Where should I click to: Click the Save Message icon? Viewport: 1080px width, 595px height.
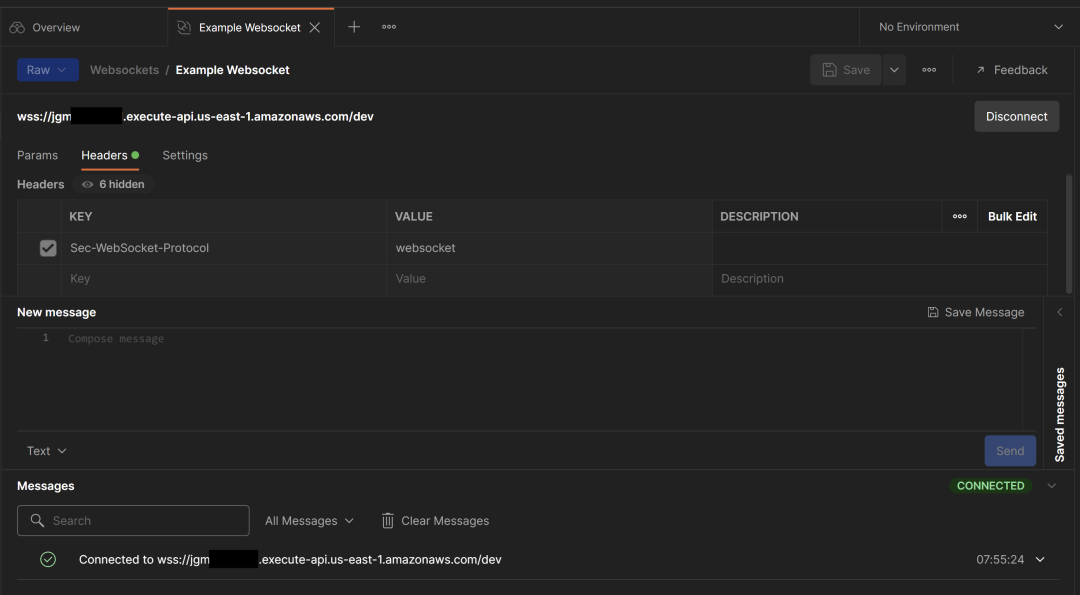933,312
